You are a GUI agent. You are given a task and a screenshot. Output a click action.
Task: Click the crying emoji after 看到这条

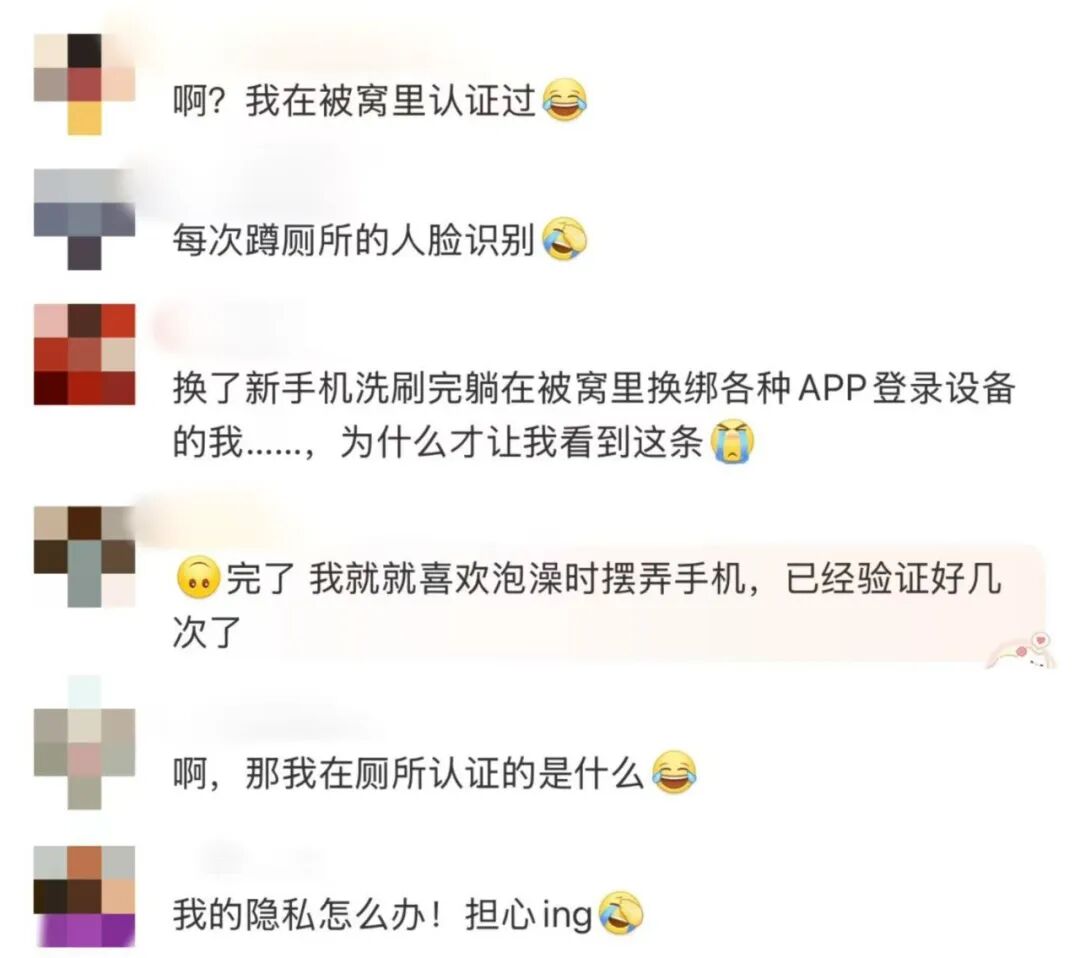733,441
